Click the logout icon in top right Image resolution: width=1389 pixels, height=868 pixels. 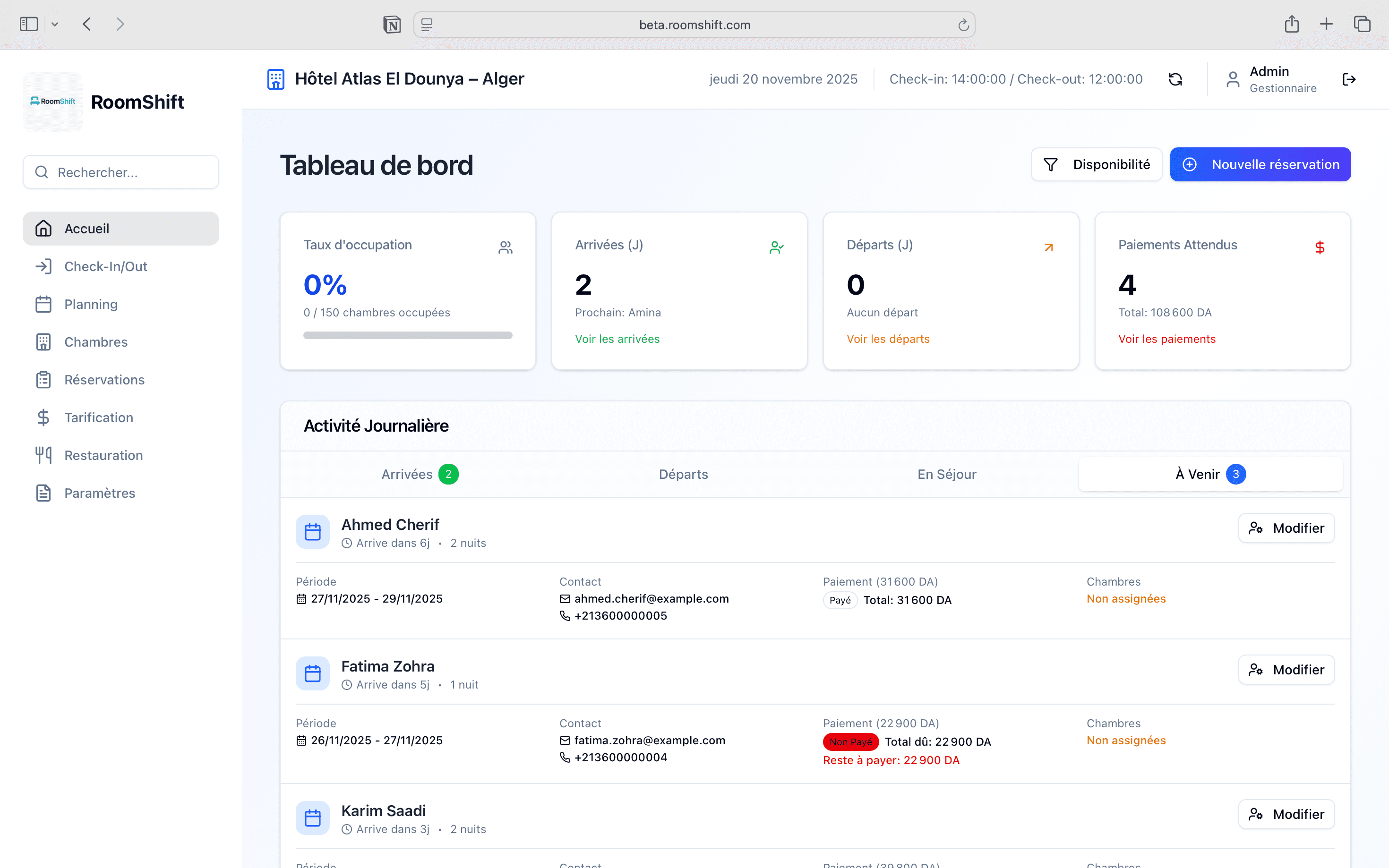point(1349,79)
